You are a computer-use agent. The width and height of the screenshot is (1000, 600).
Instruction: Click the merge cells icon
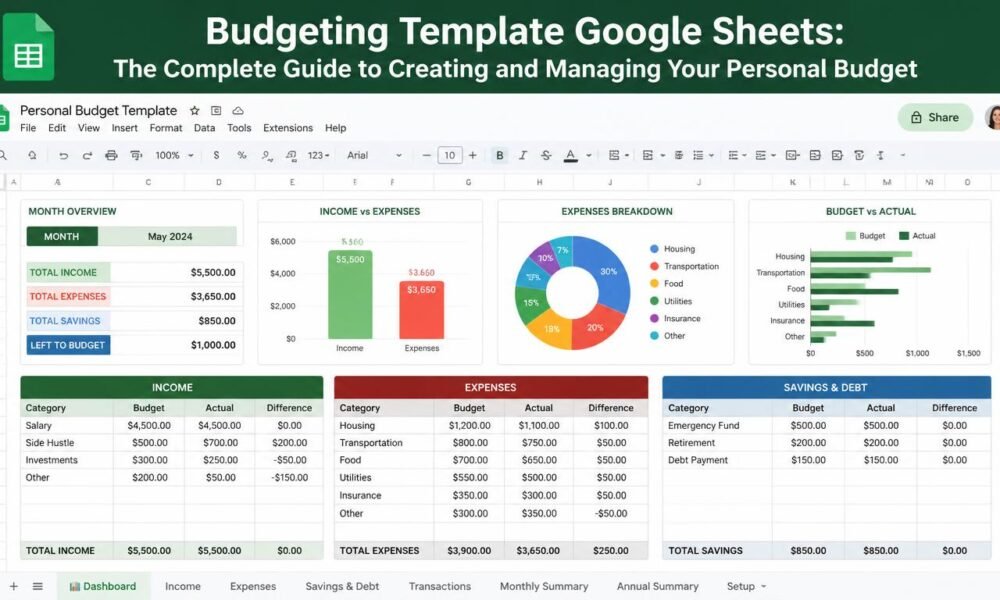647,155
